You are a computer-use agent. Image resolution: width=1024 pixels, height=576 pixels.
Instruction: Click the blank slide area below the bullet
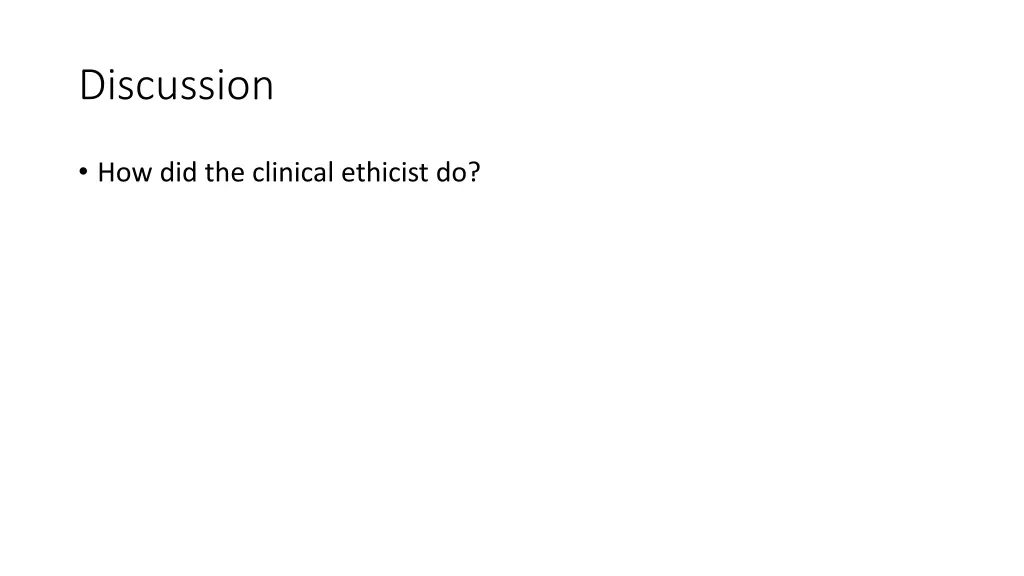[300, 300]
